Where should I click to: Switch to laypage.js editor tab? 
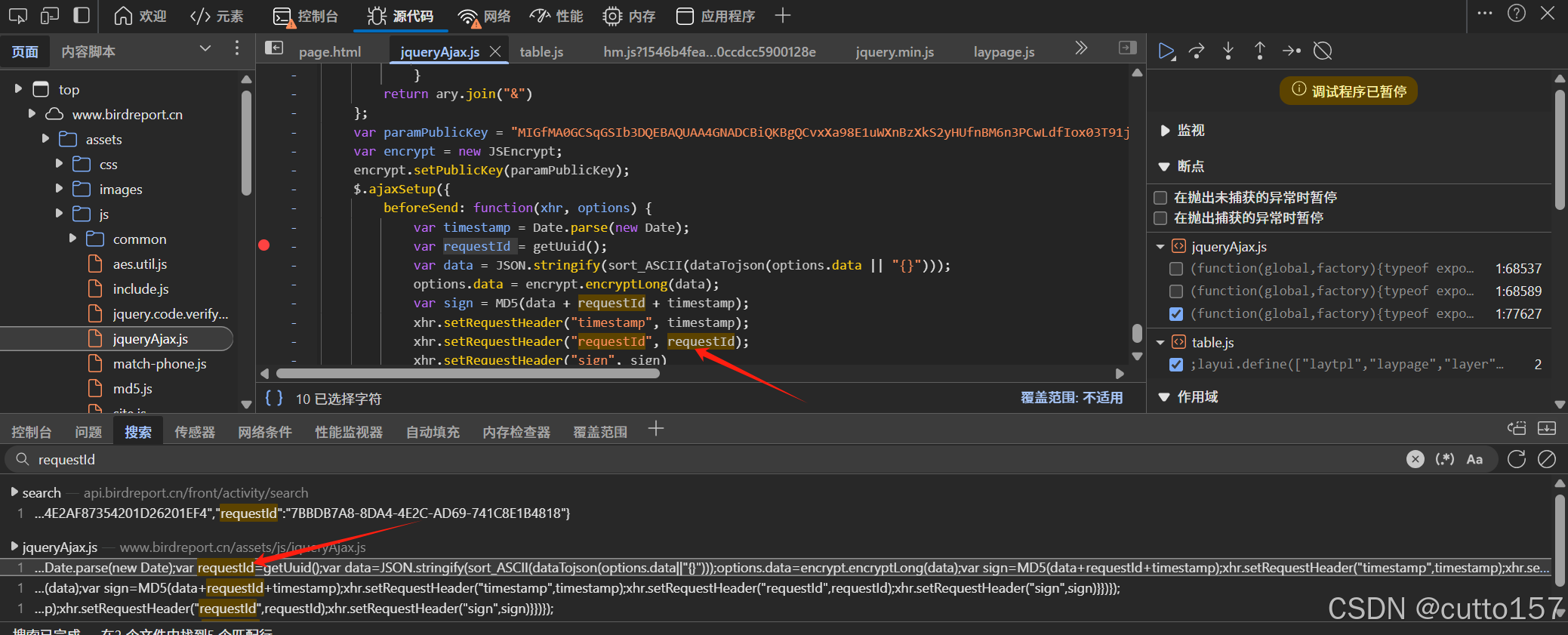1004,51
